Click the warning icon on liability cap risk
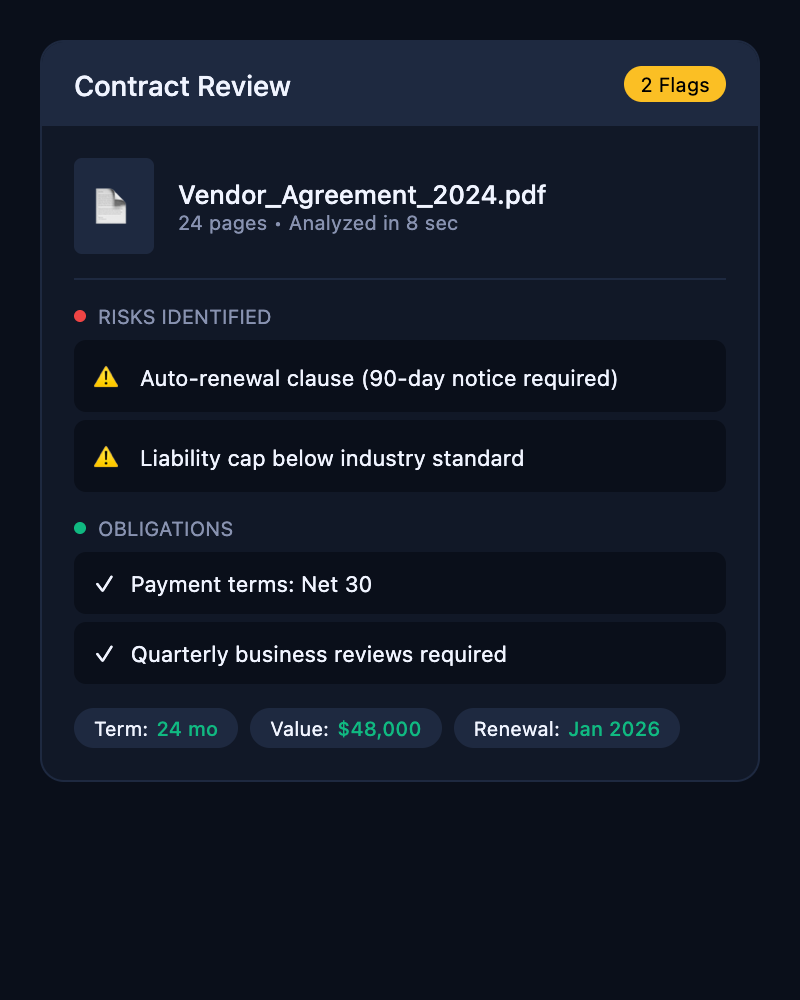Viewport: 800px width, 1000px height. pyautogui.click(x=106, y=457)
